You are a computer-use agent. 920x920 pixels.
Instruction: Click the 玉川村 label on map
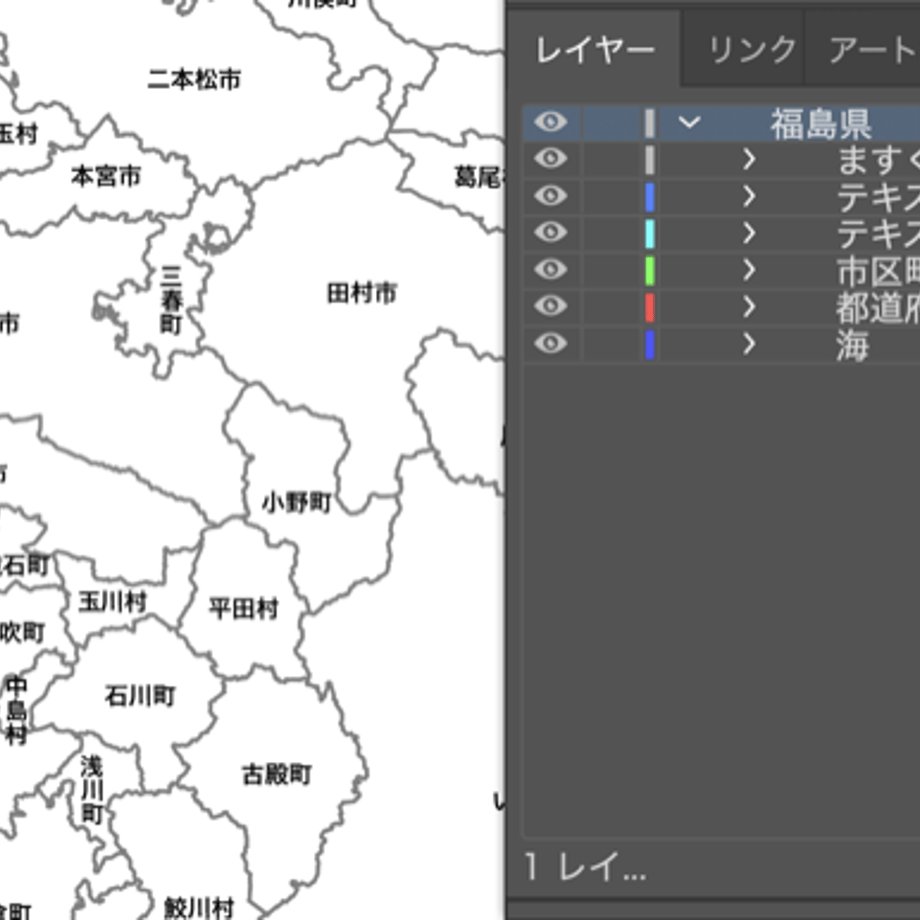tap(113, 601)
